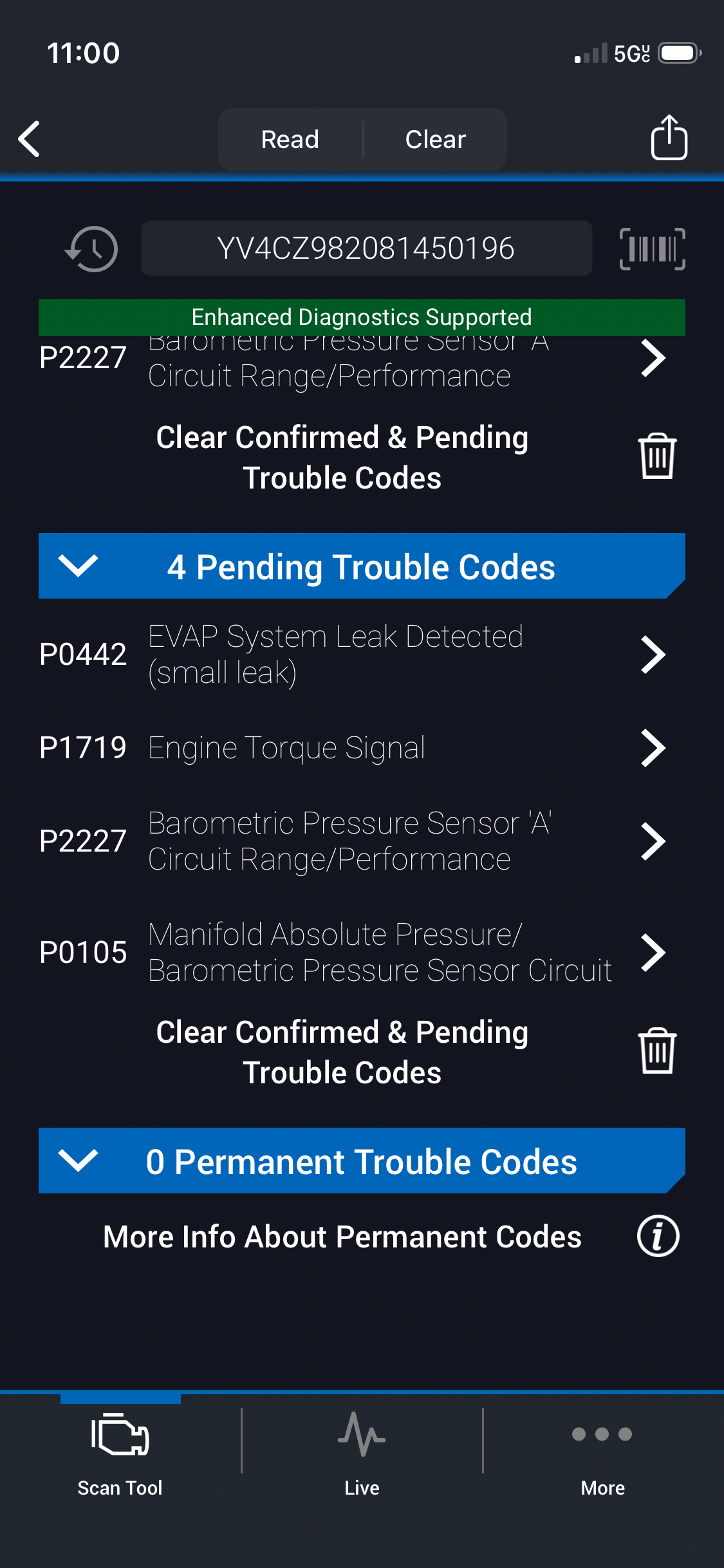Collapse the 4 Pending Trouble Codes section
The height and width of the screenshot is (1568, 724).
[78, 566]
